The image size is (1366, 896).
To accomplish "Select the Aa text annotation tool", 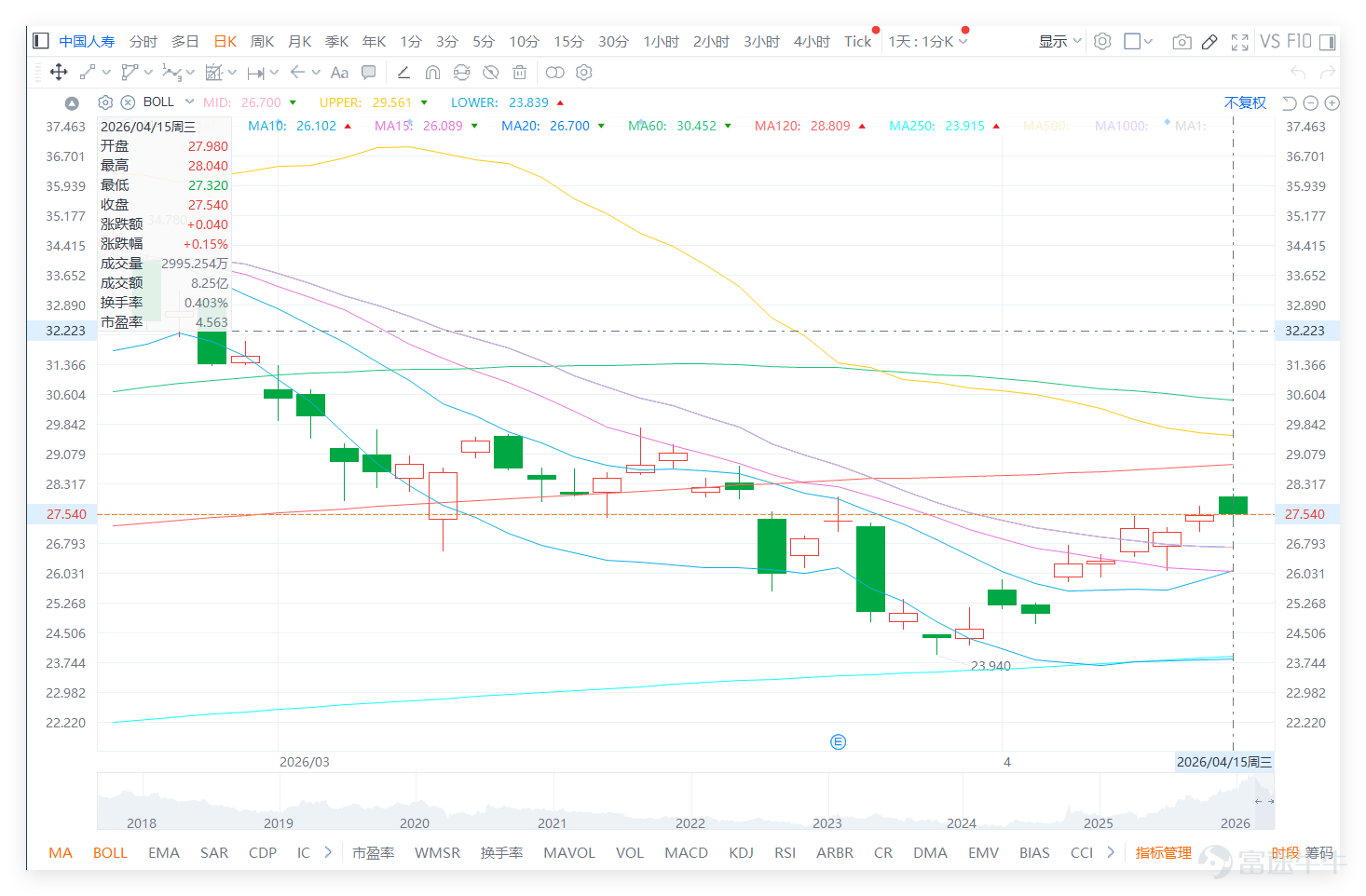I will click(339, 72).
